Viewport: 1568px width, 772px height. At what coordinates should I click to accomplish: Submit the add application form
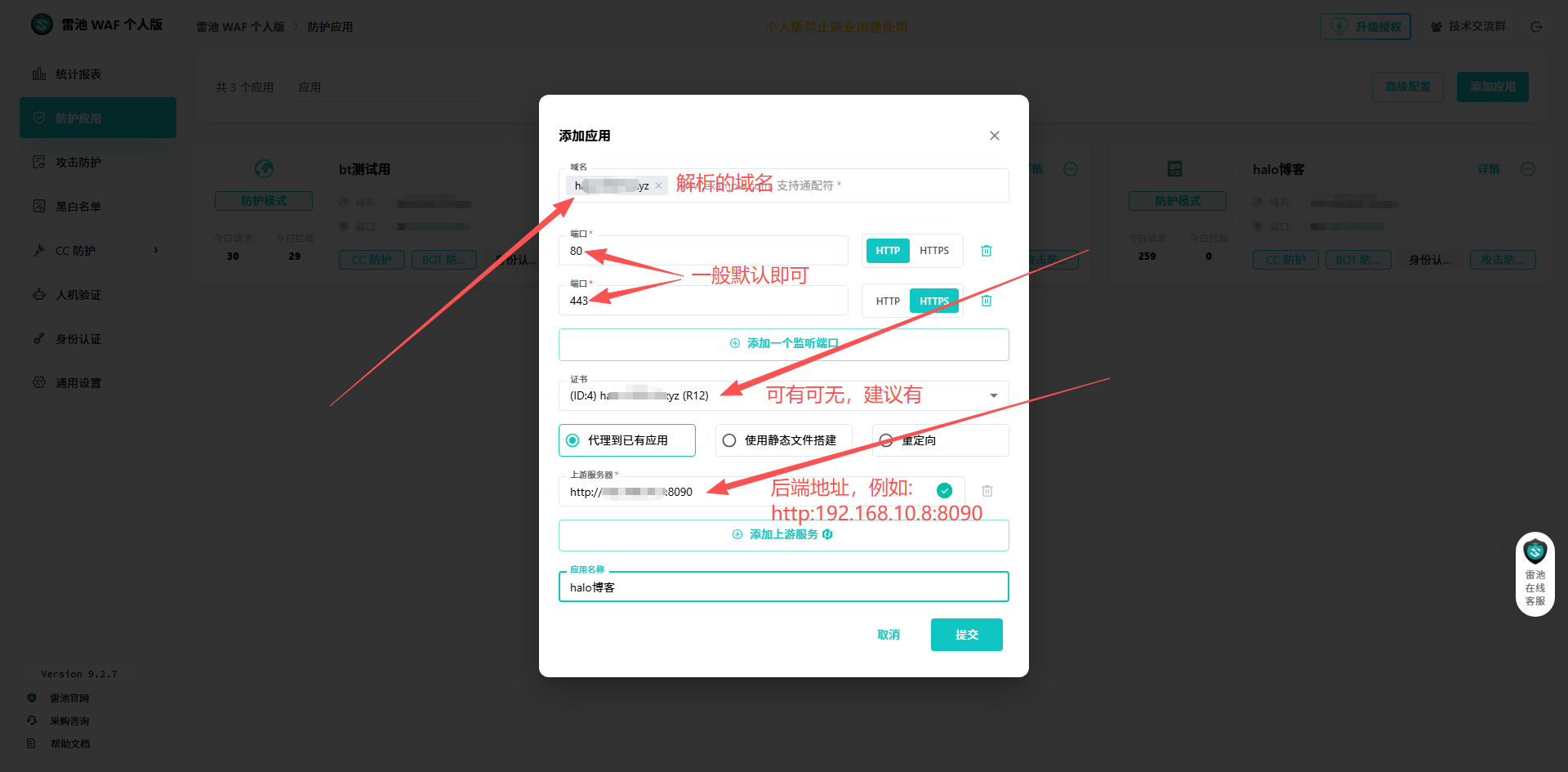[x=966, y=635]
